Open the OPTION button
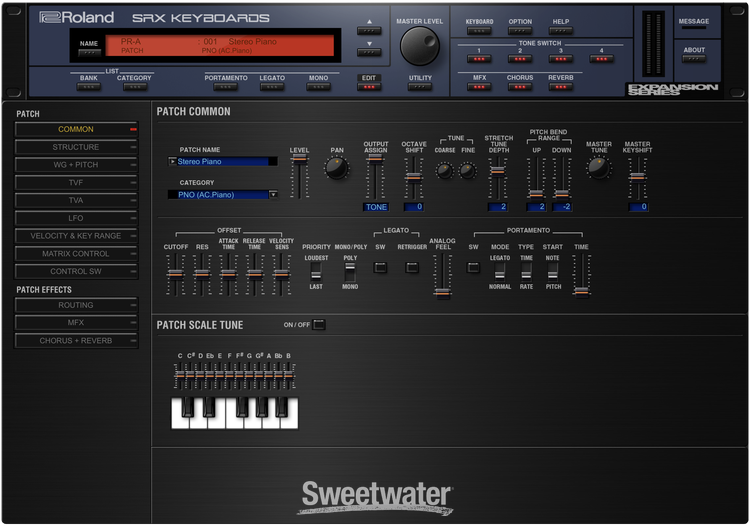 (x=520, y=31)
